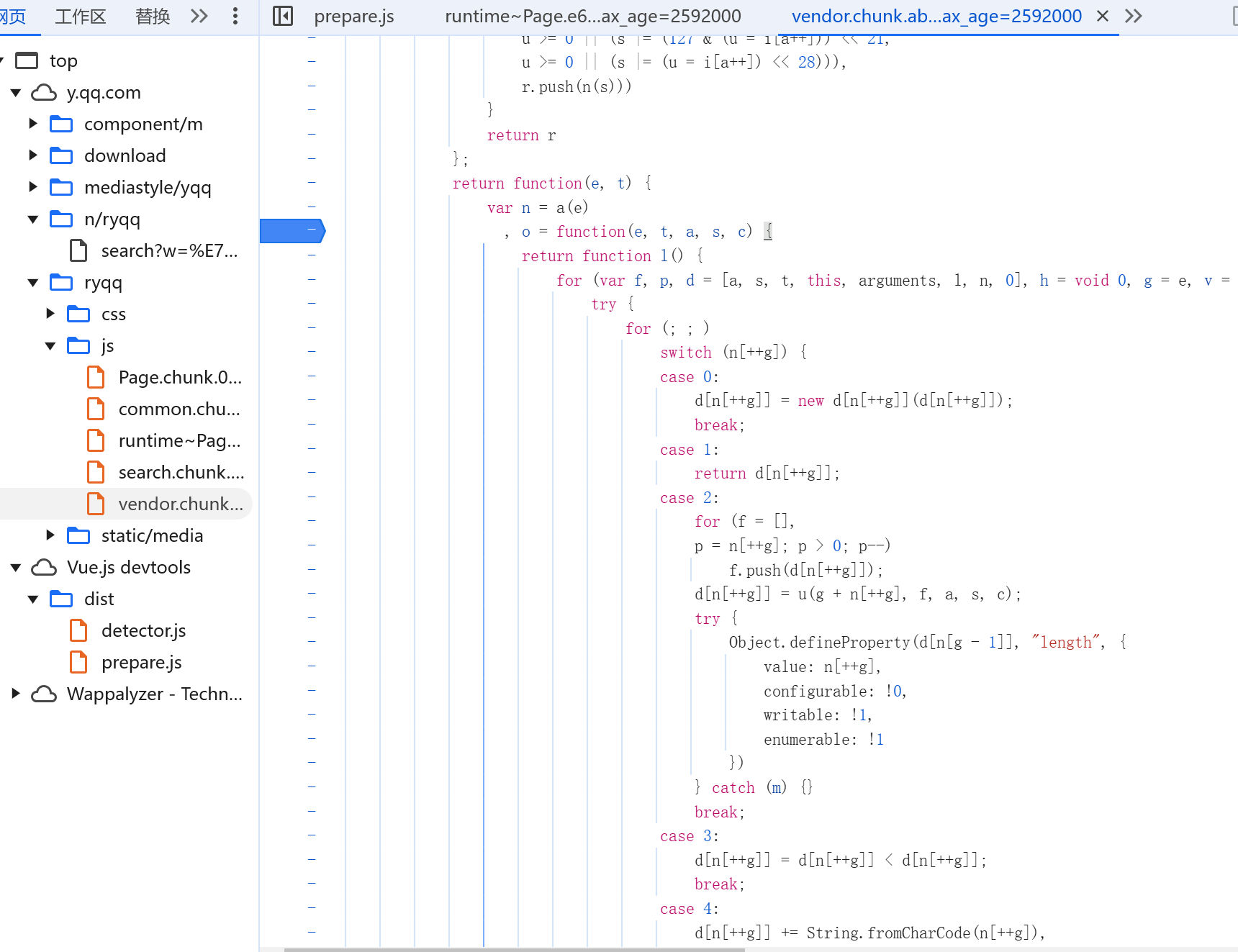Switch to the runtime~Page editor tab
Viewport: 1238px width, 952px height.
tap(593, 16)
